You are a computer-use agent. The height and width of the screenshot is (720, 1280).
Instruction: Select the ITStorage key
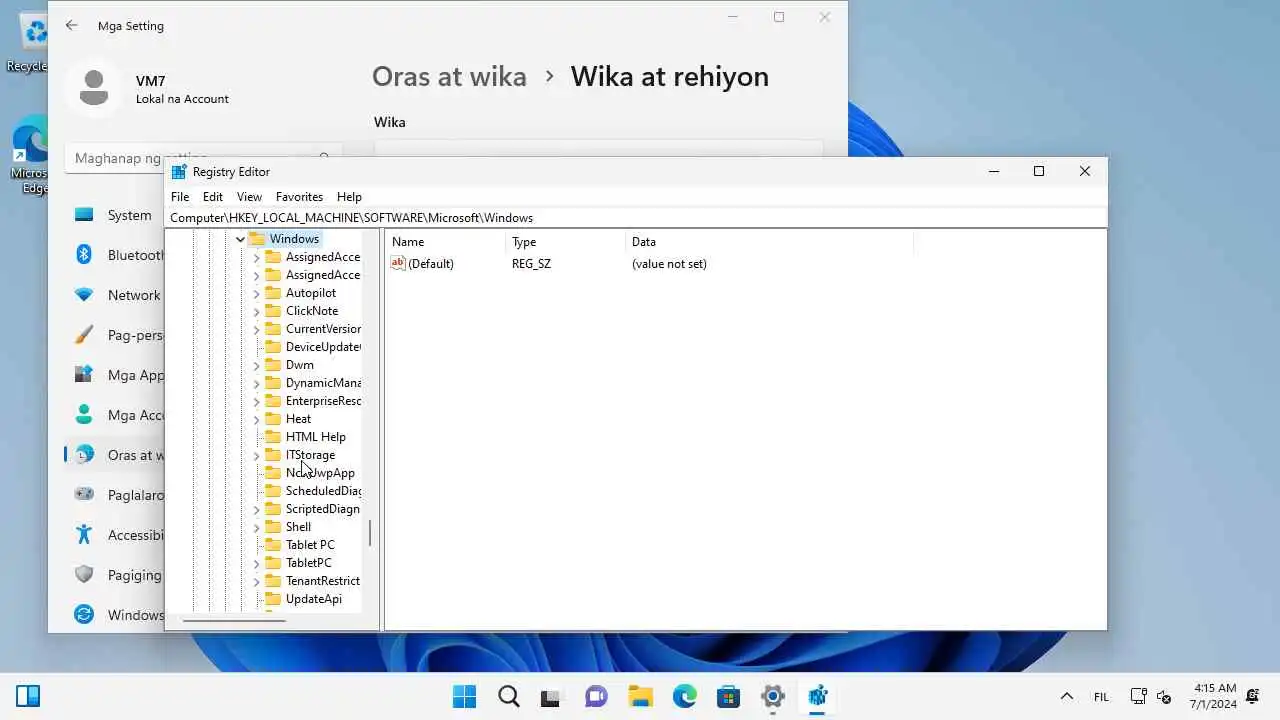tap(310, 455)
